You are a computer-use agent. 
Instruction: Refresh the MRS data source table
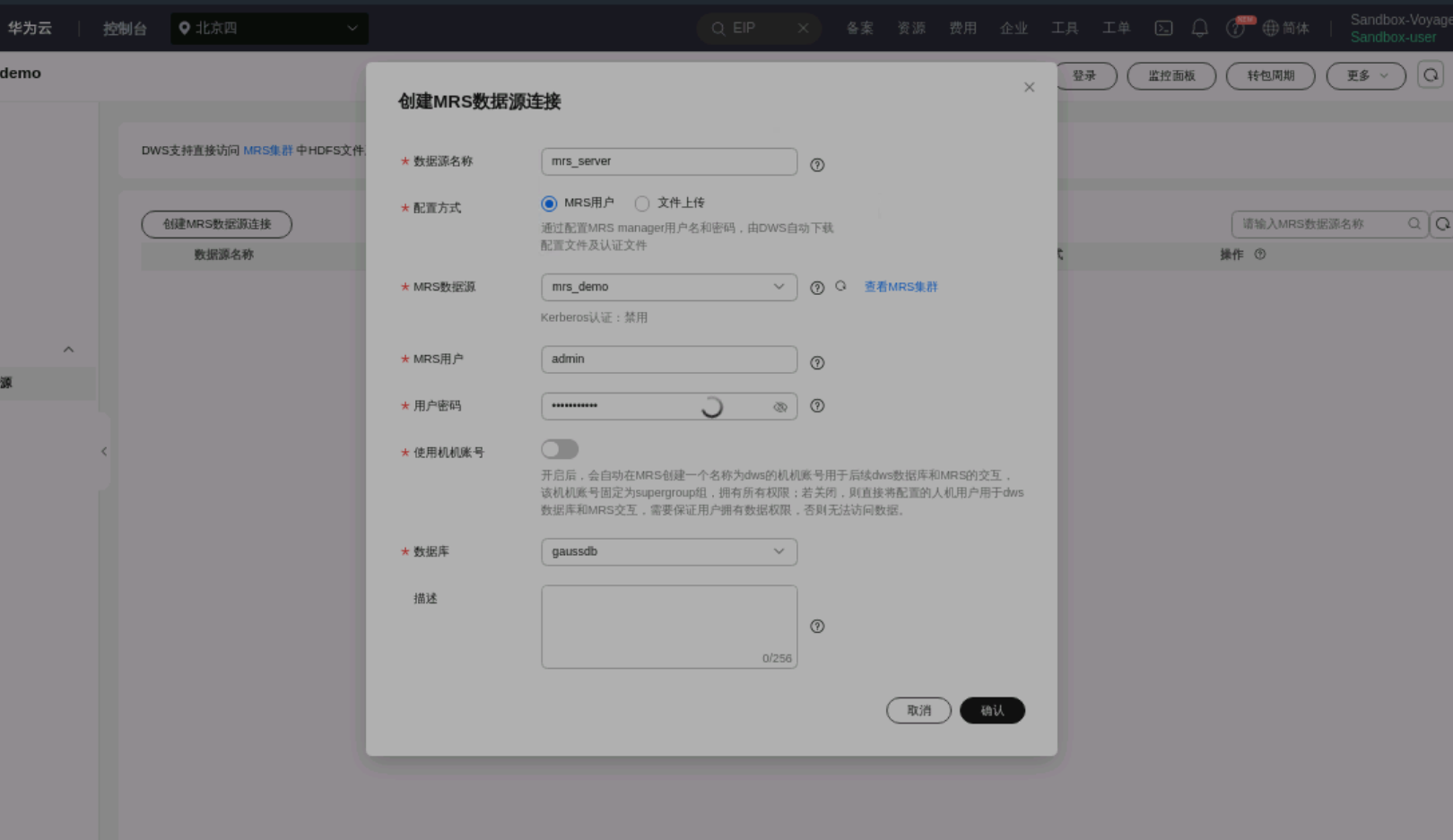(x=1442, y=224)
